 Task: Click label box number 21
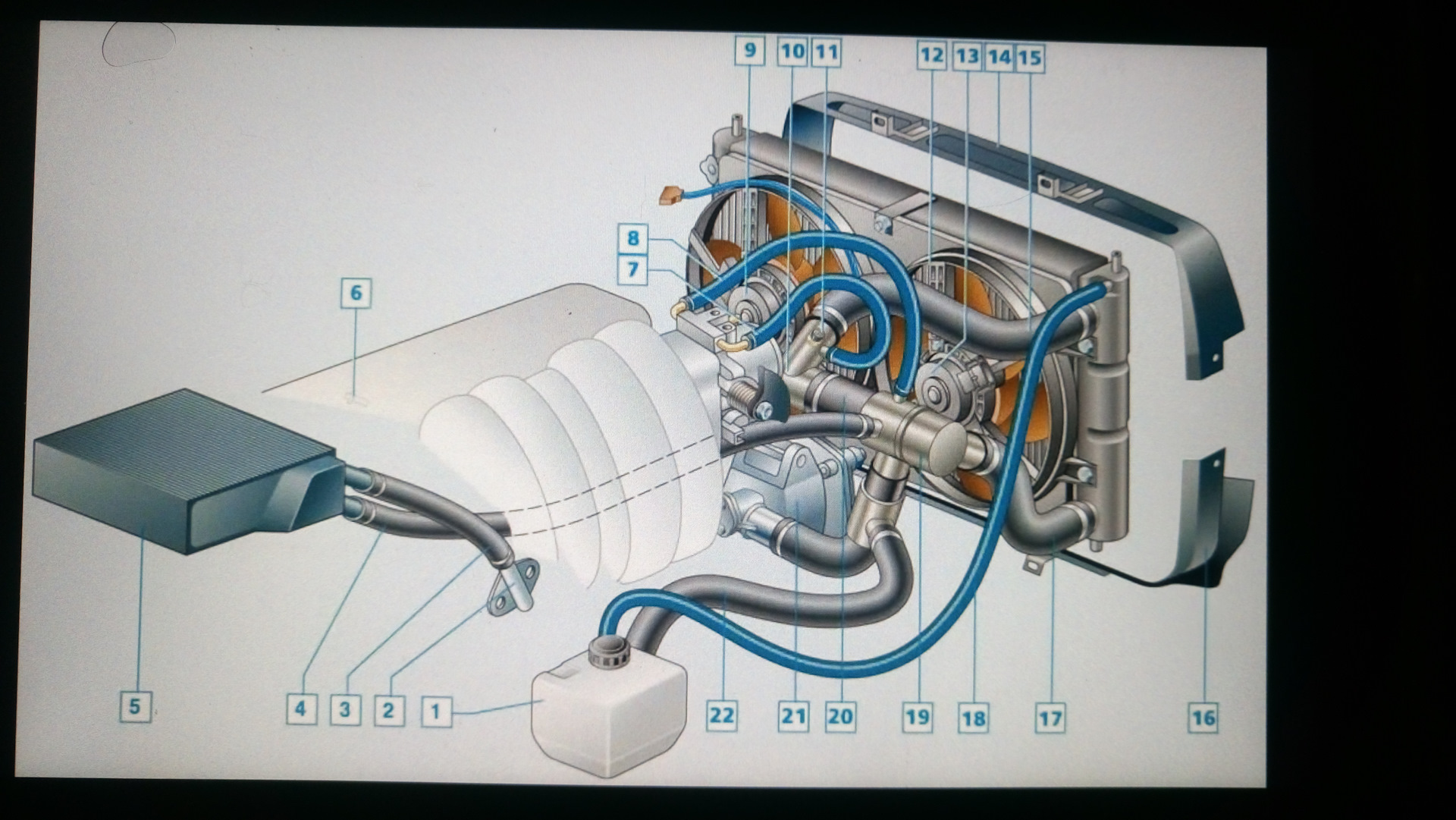point(793,716)
